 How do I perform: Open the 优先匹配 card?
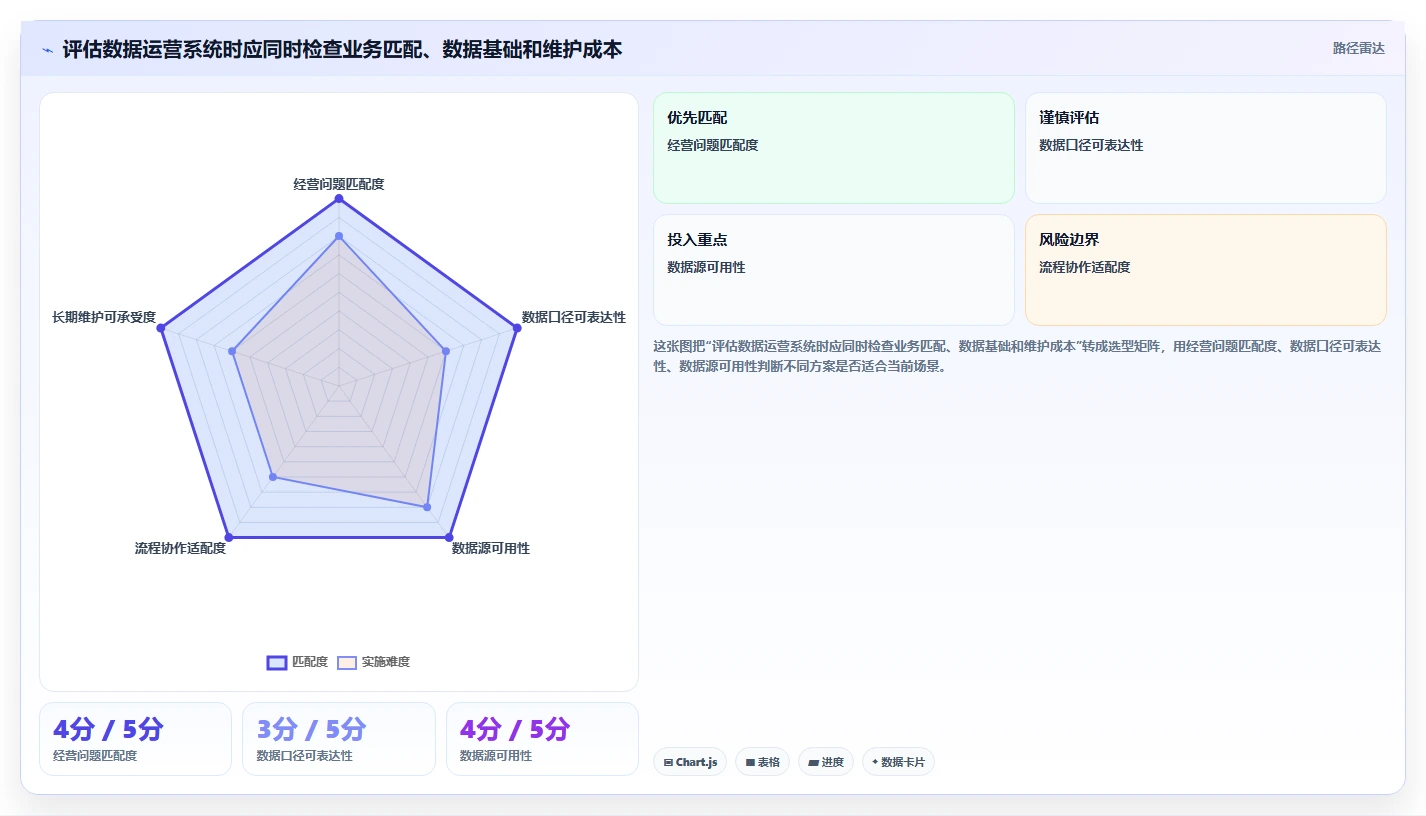834,148
